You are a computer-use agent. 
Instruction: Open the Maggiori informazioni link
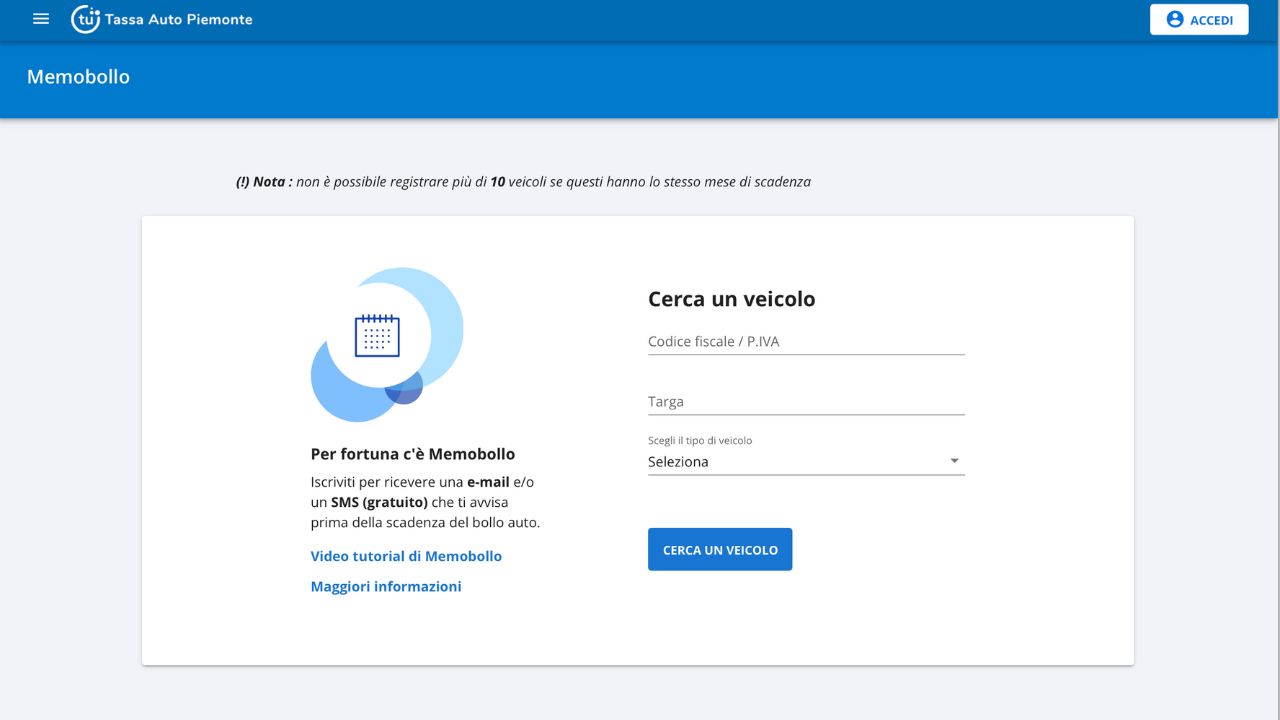pos(386,586)
